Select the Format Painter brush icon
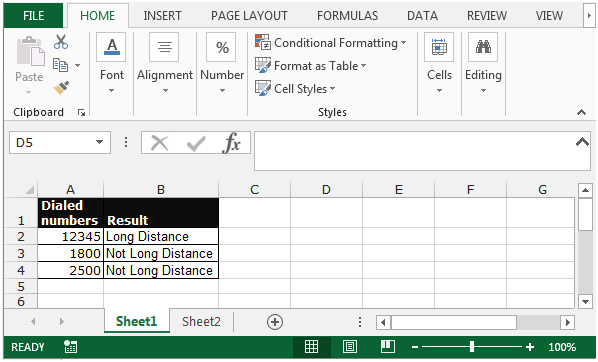This screenshot has height=362, width=598. pos(61,88)
